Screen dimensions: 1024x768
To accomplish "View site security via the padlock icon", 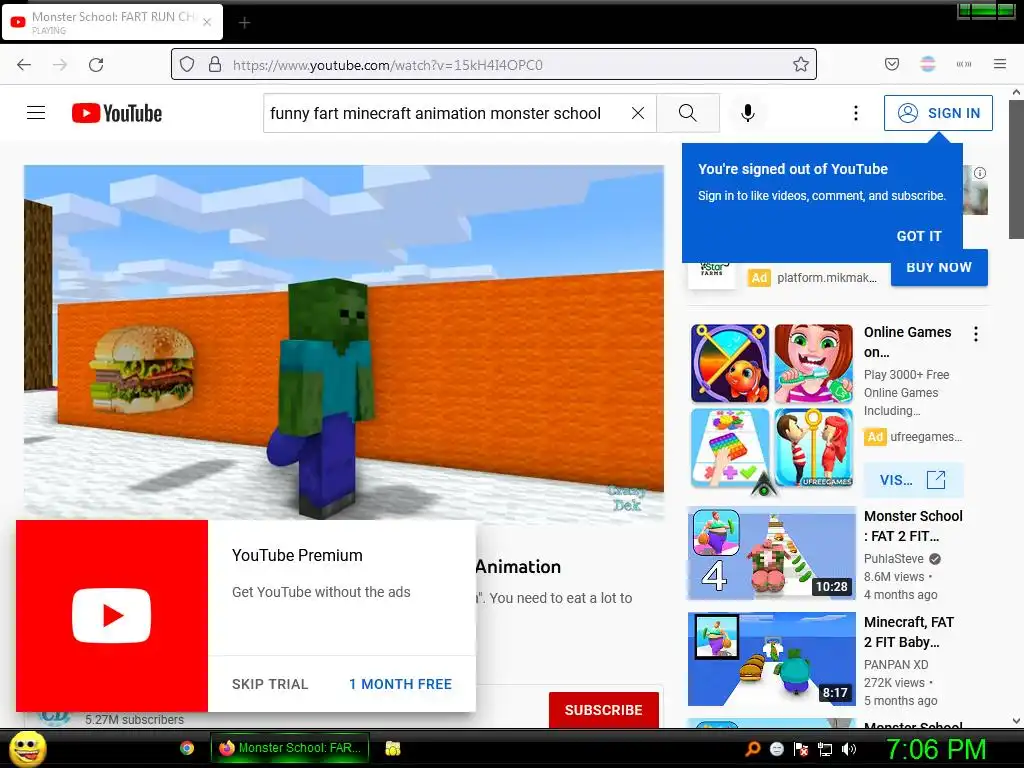I will point(215,65).
